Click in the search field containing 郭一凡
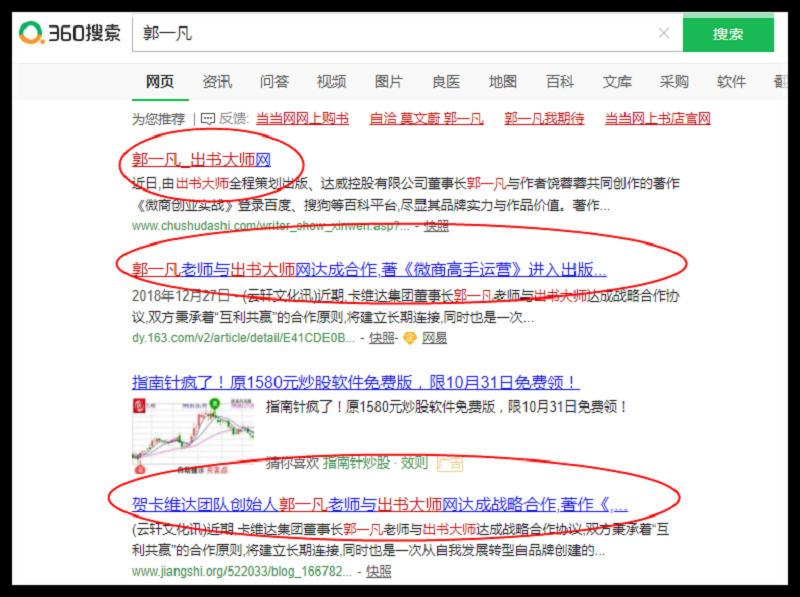Screen dimensions: 800x597 point(400,33)
